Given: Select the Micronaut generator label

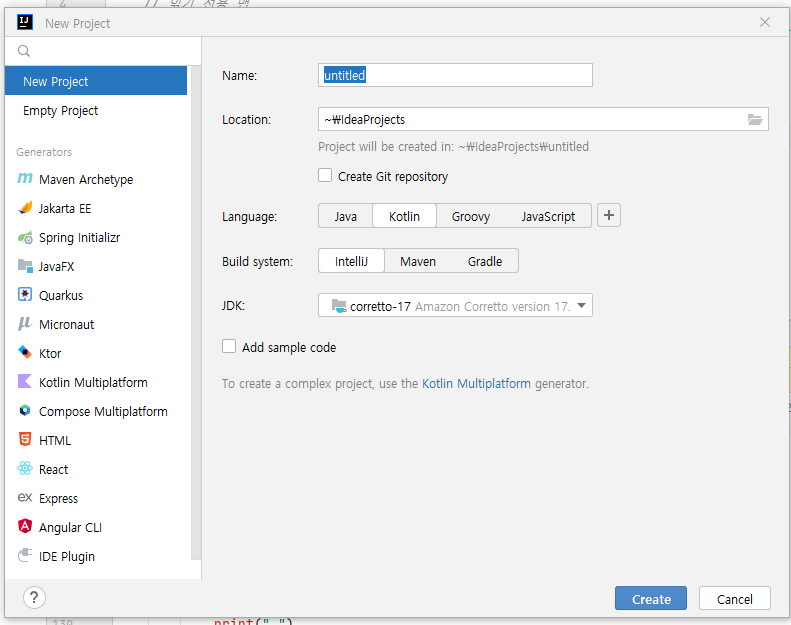Looking at the screenshot, I should [x=66, y=324].
